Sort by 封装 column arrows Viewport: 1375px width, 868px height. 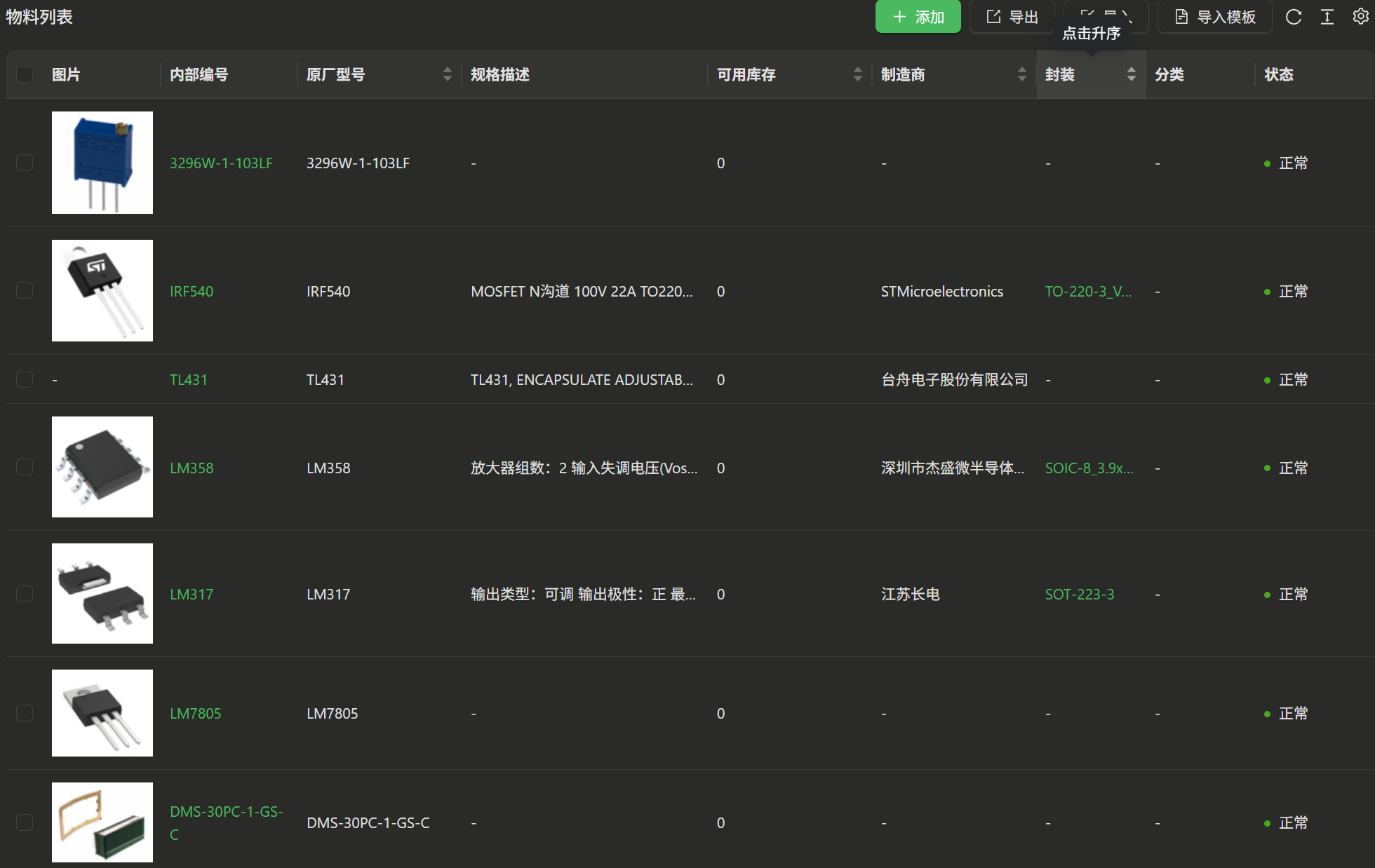click(x=1131, y=74)
